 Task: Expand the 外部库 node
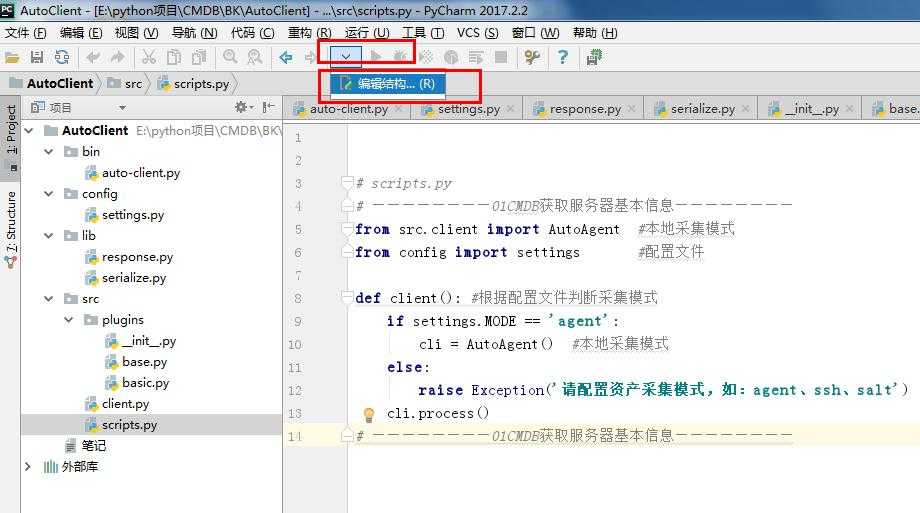tap(28, 467)
